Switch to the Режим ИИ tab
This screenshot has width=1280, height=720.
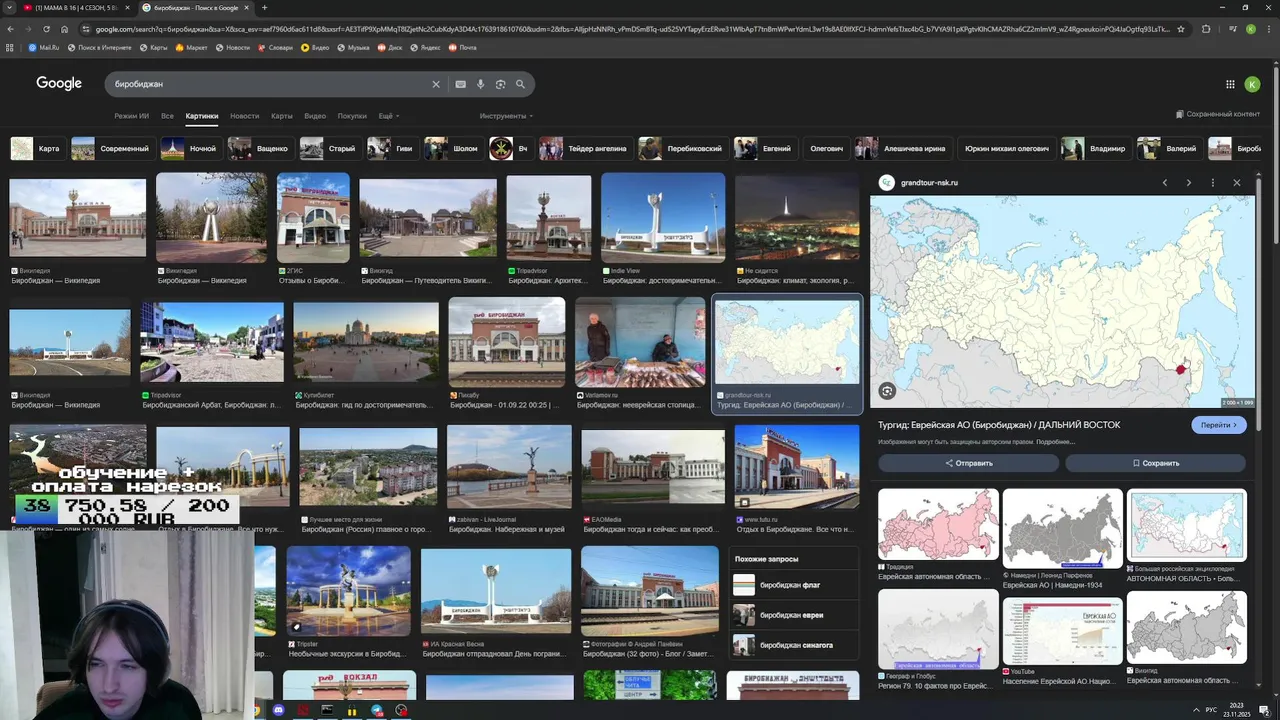point(131,116)
